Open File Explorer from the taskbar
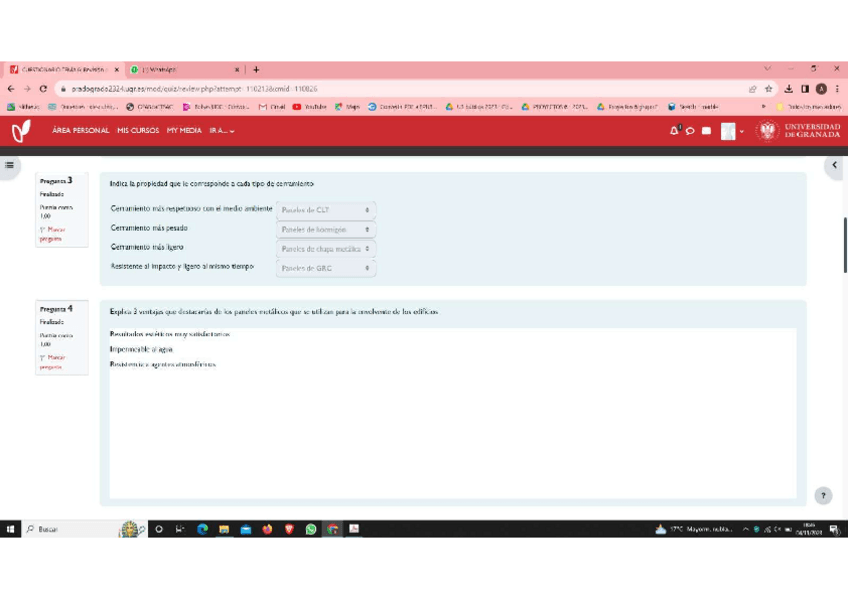This screenshot has height=599, width=848. pyautogui.click(x=224, y=529)
